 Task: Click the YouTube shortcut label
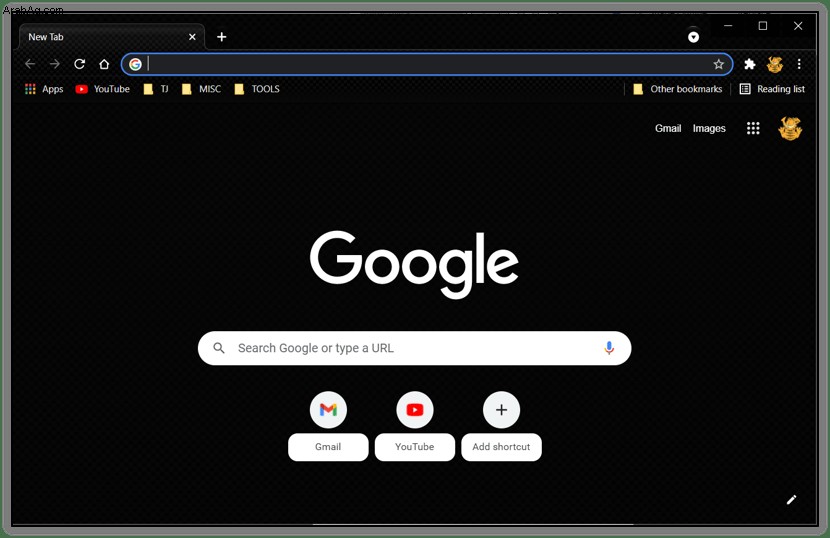click(414, 447)
